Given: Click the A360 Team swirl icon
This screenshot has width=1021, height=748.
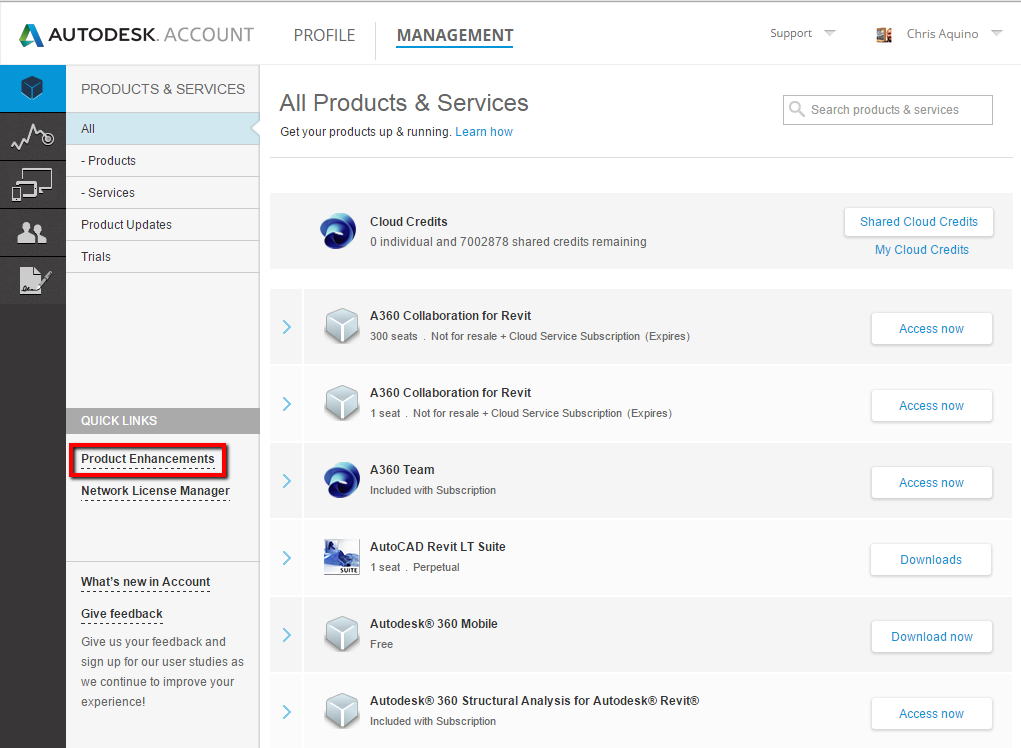Looking at the screenshot, I should (342, 480).
